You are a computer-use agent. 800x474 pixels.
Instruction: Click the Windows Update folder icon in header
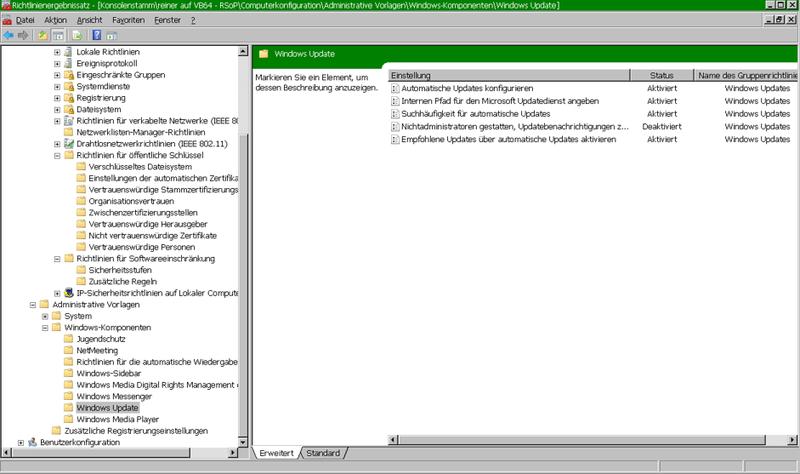(x=263, y=54)
